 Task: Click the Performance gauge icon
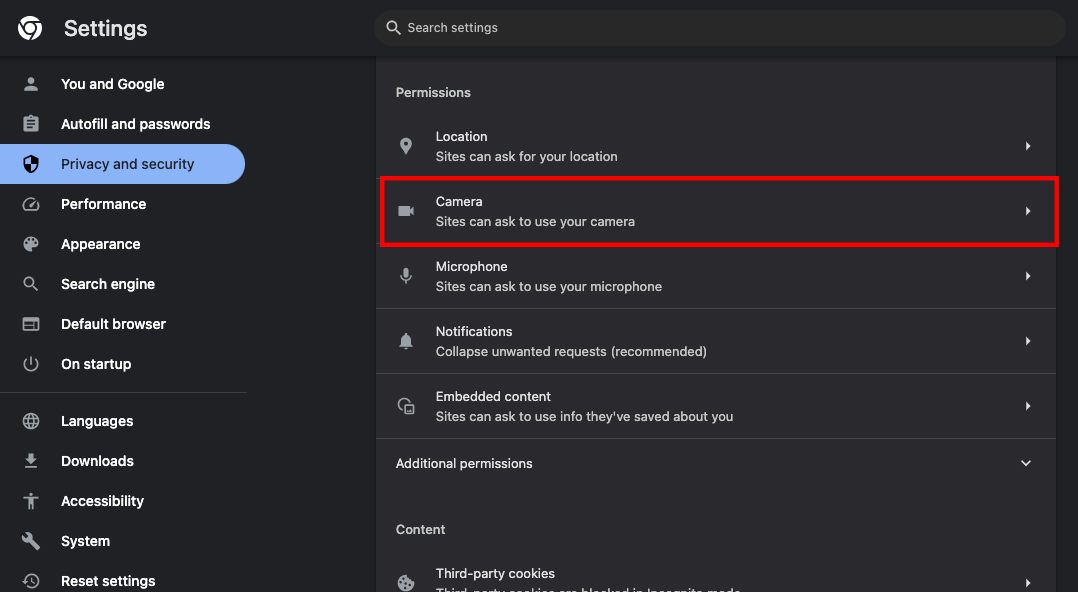click(31, 204)
